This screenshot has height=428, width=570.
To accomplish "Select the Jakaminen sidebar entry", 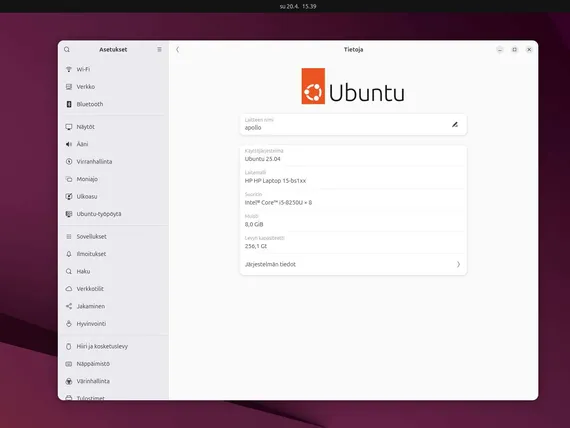I will click(x=113, y=306).
